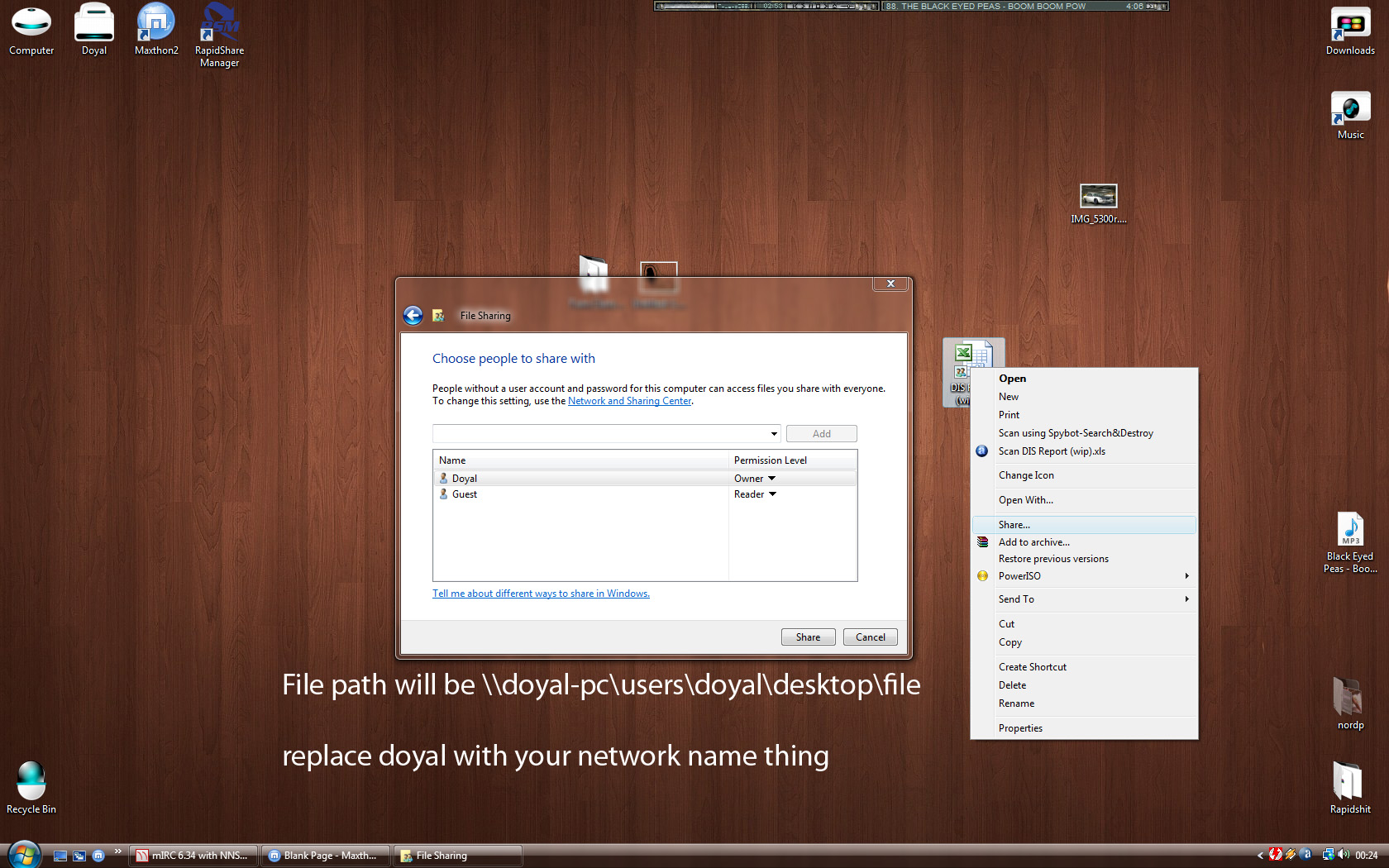Select the Black Eyed Peas MP3 file
1389x868 pixels.
(x=1350, y=532)
